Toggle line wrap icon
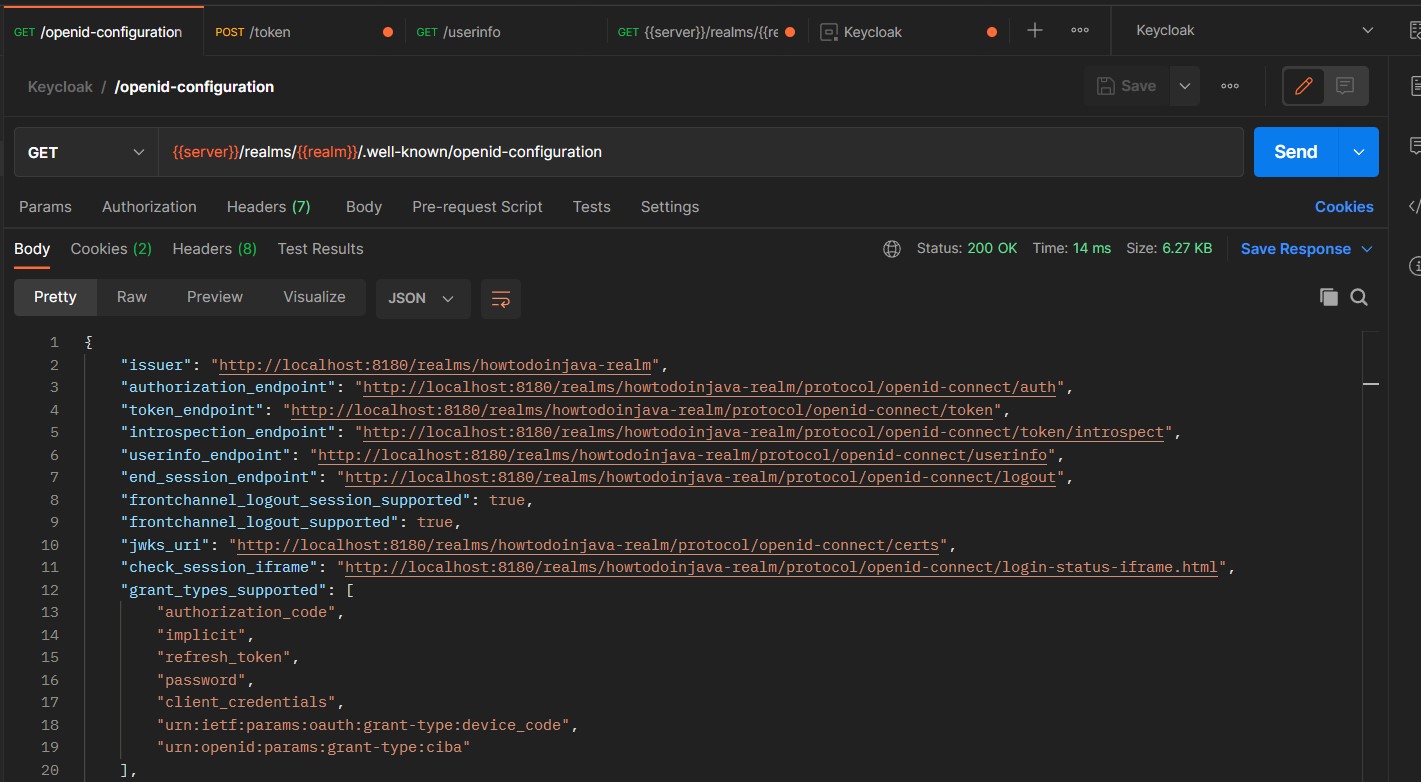The height and width of the screenshot is (782, 1421). pos(501,298)
